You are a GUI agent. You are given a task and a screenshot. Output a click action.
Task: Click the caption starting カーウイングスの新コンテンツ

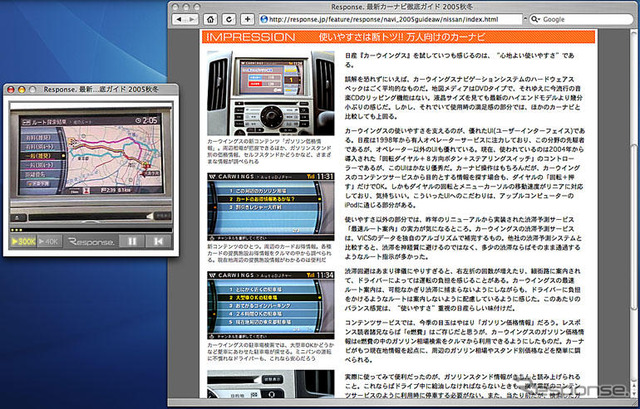click(x=270, y=151)
